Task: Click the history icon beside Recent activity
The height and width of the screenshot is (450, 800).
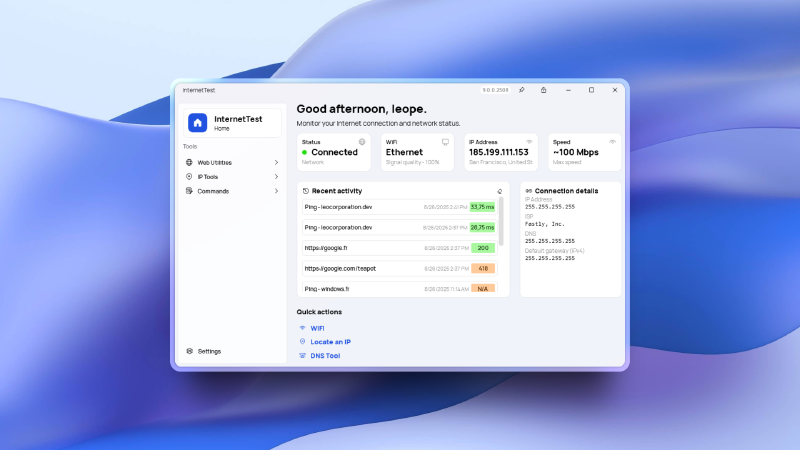Action: [x=306, y=191]
